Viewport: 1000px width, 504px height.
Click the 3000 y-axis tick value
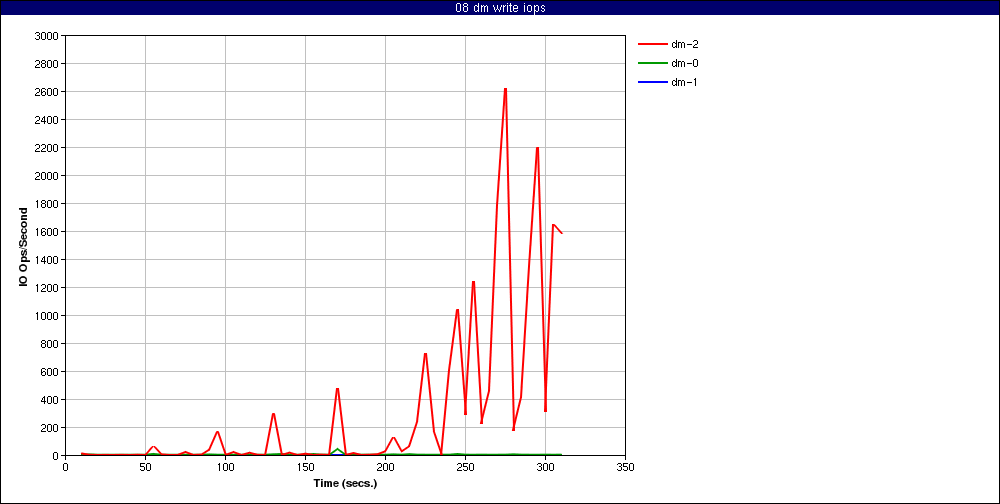47,36
